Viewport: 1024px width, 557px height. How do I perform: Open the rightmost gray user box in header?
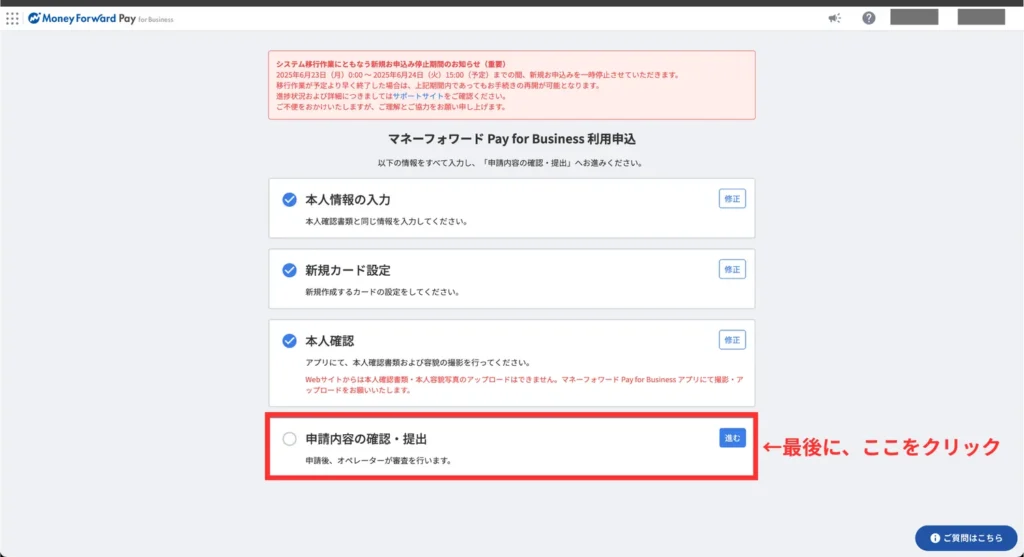(x=980, y=17)
